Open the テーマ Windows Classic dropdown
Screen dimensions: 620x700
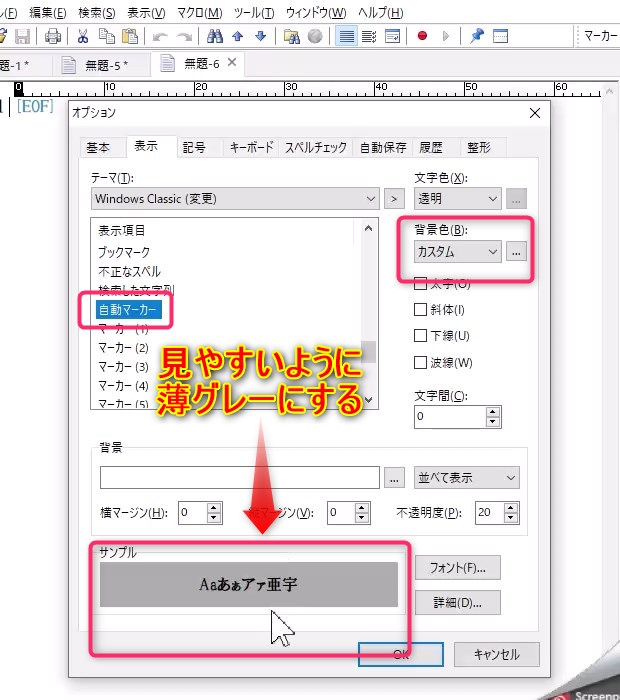(x=235, y=199)
